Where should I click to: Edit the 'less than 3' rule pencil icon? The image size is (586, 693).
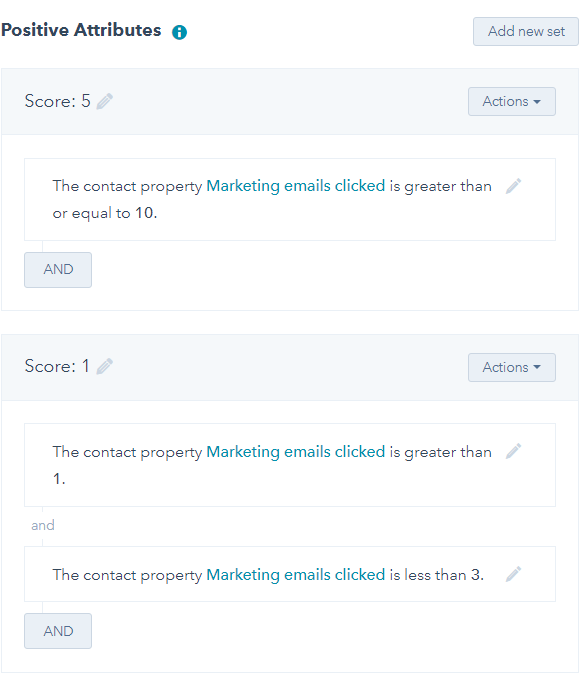(514, 574)
